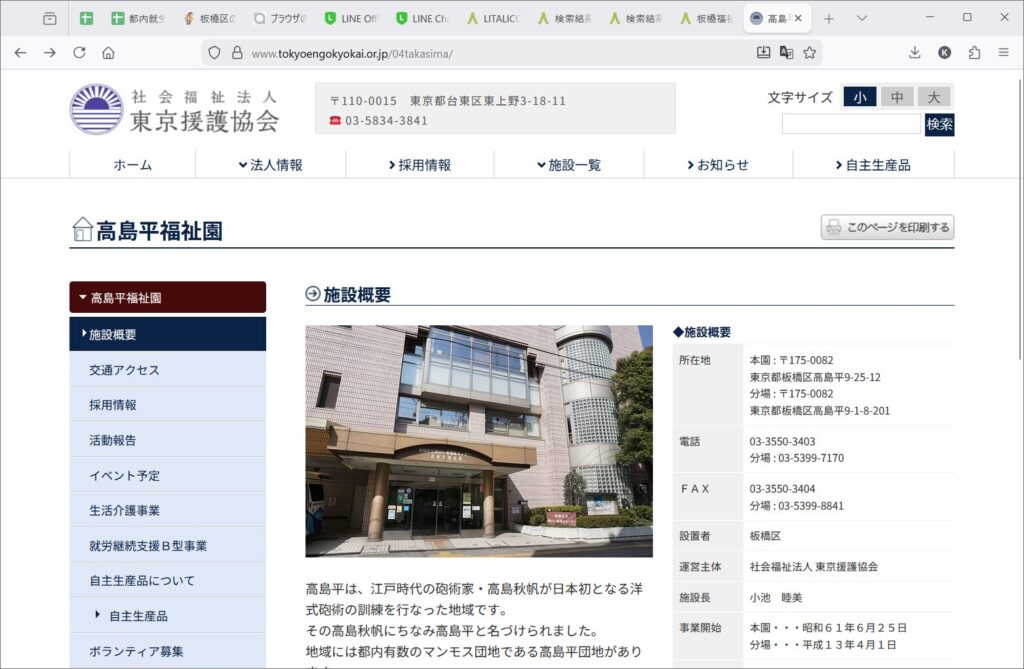Click the translate page icon in the address bar
The image size is (1024, 669).
[787, 53]
